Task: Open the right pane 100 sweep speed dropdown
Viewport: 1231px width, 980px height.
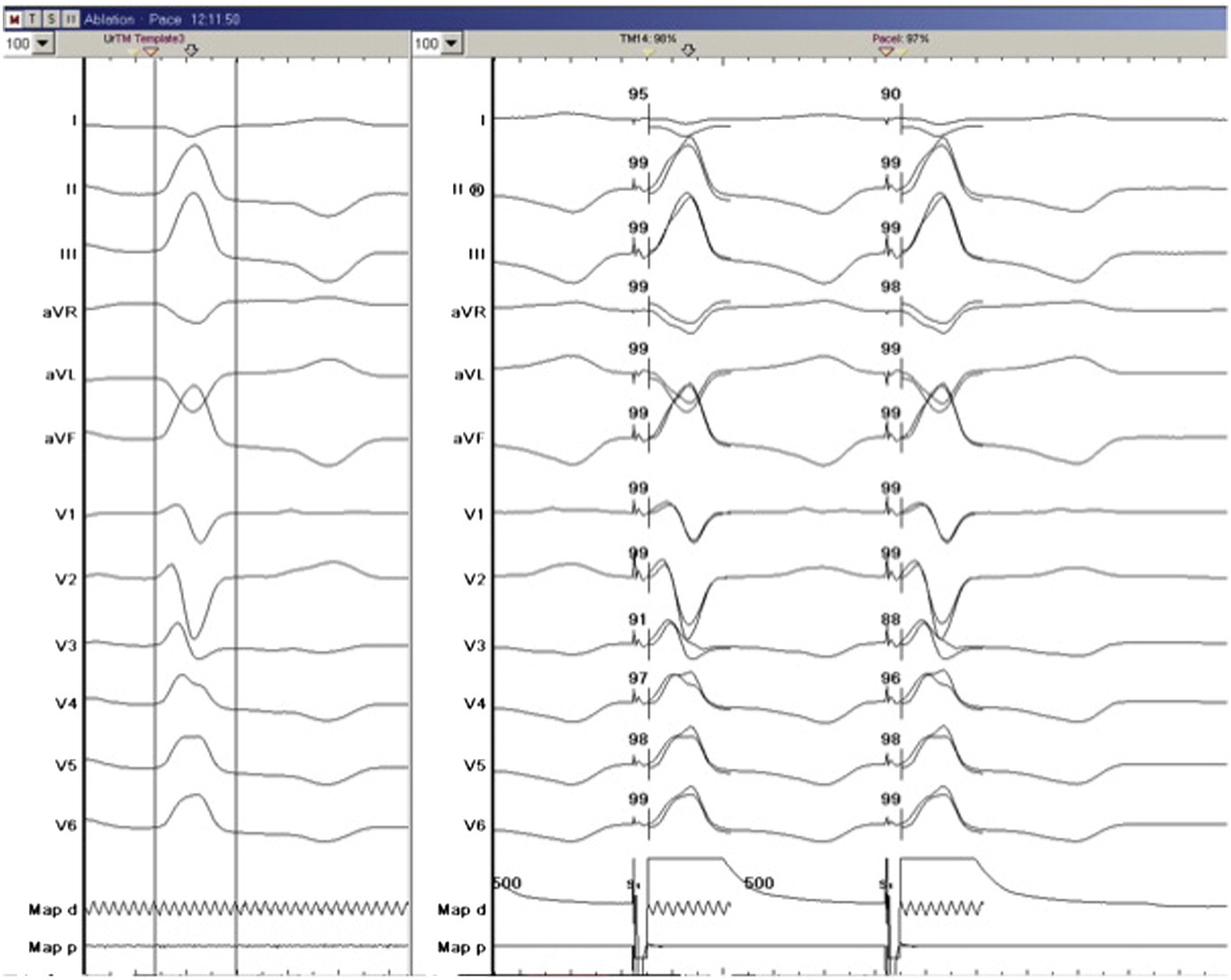Action: (x=451, y=43)
